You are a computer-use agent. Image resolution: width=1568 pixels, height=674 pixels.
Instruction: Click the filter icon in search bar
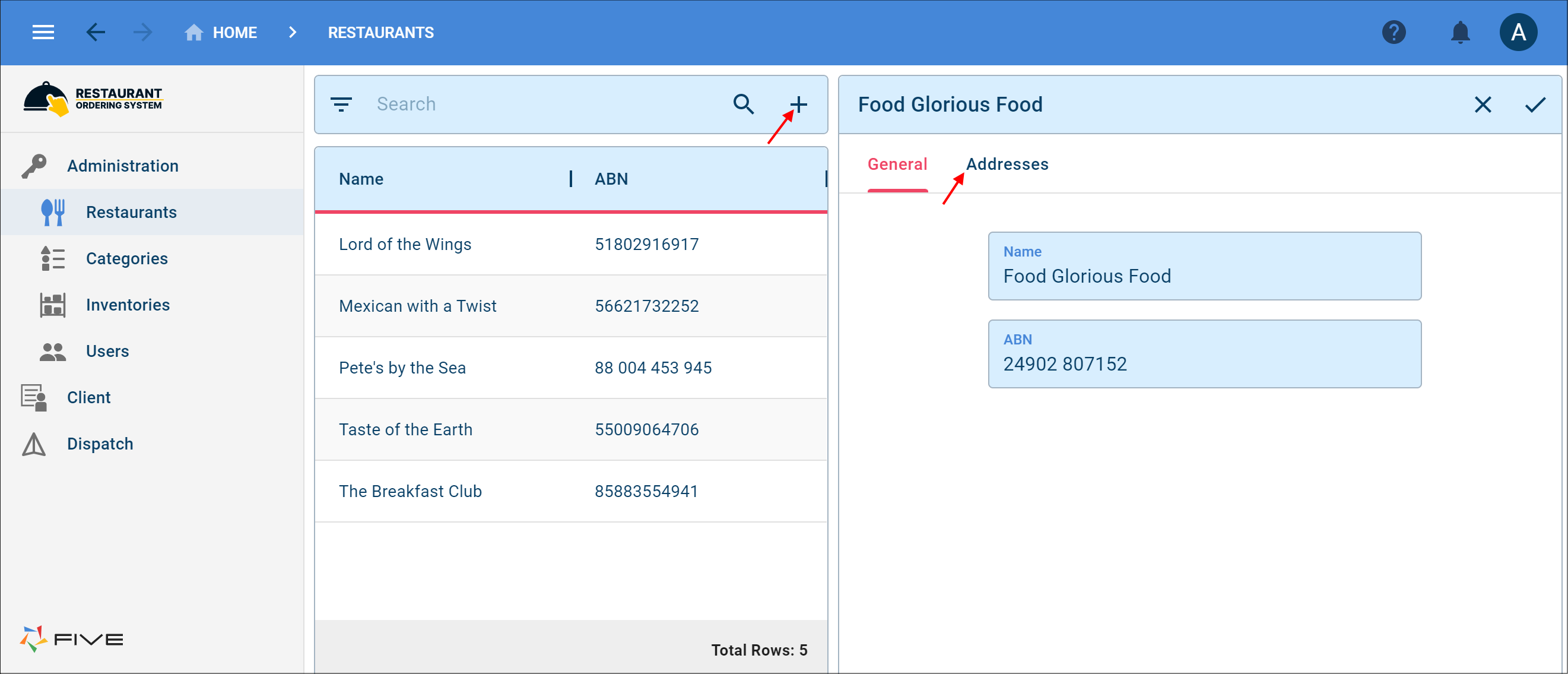pyautogui.click(x=341, y=104)
